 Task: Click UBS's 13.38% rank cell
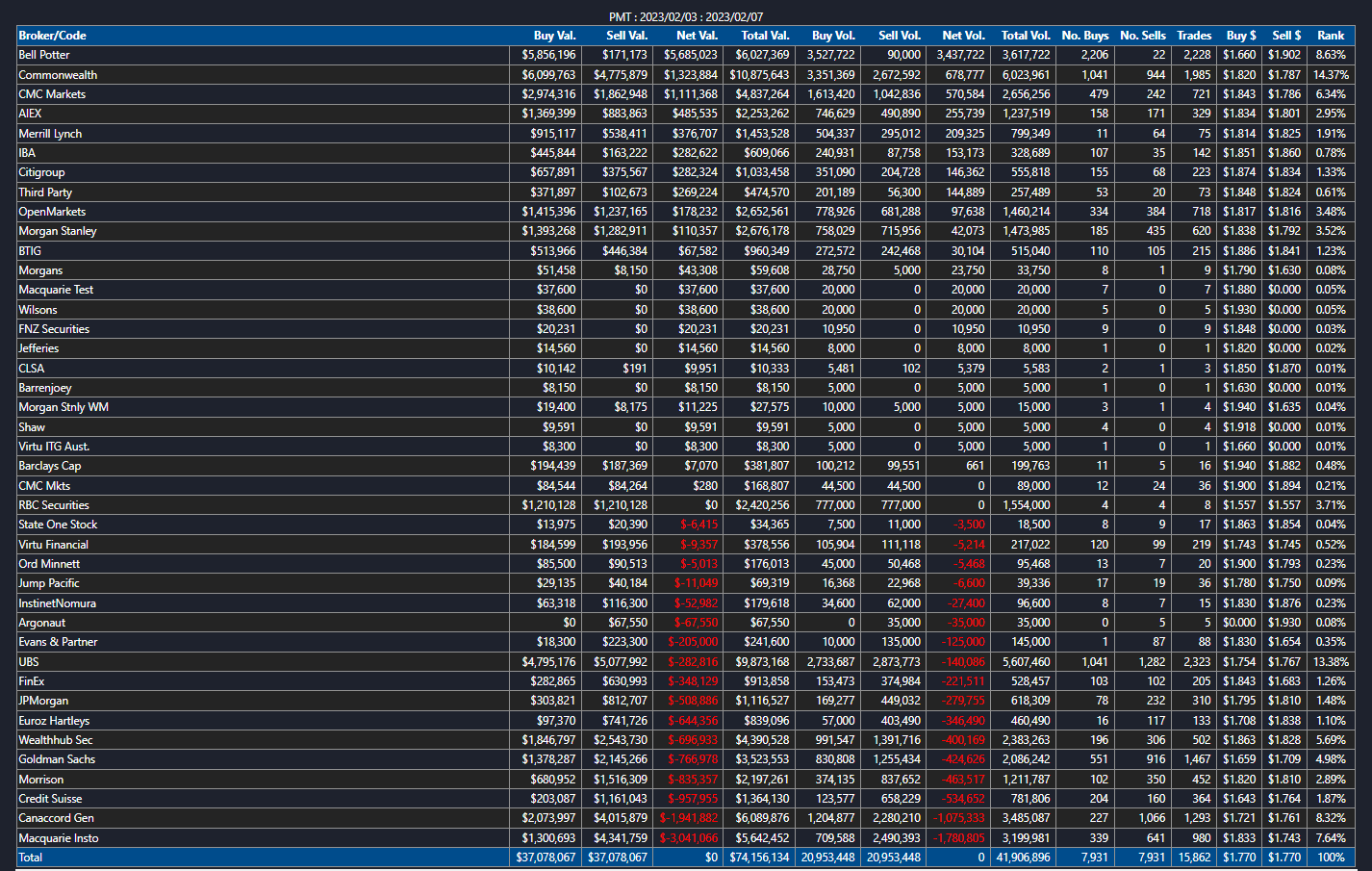click(1332, 662)
